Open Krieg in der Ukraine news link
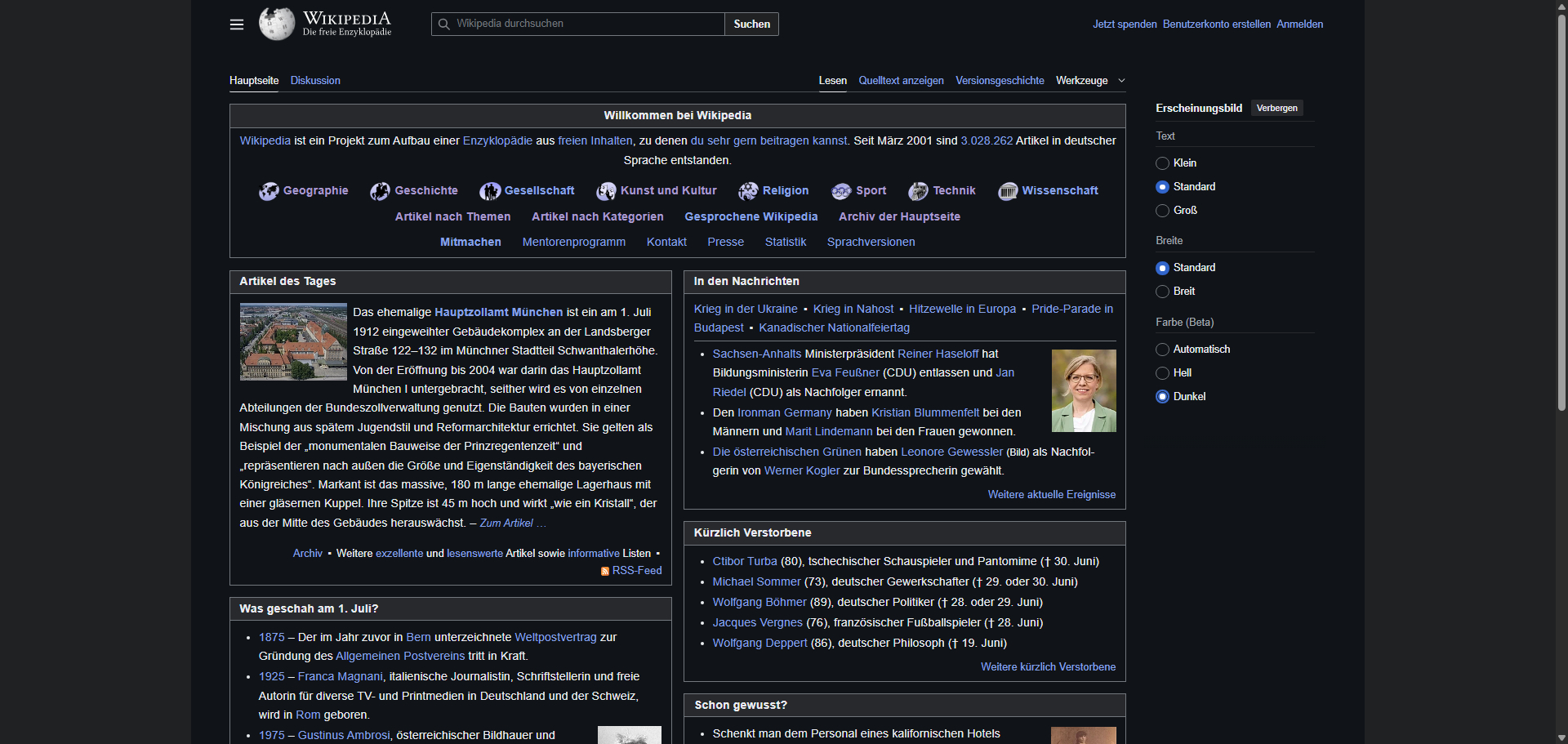Viewport: 1568px width, 744px height. coord(746,309)
